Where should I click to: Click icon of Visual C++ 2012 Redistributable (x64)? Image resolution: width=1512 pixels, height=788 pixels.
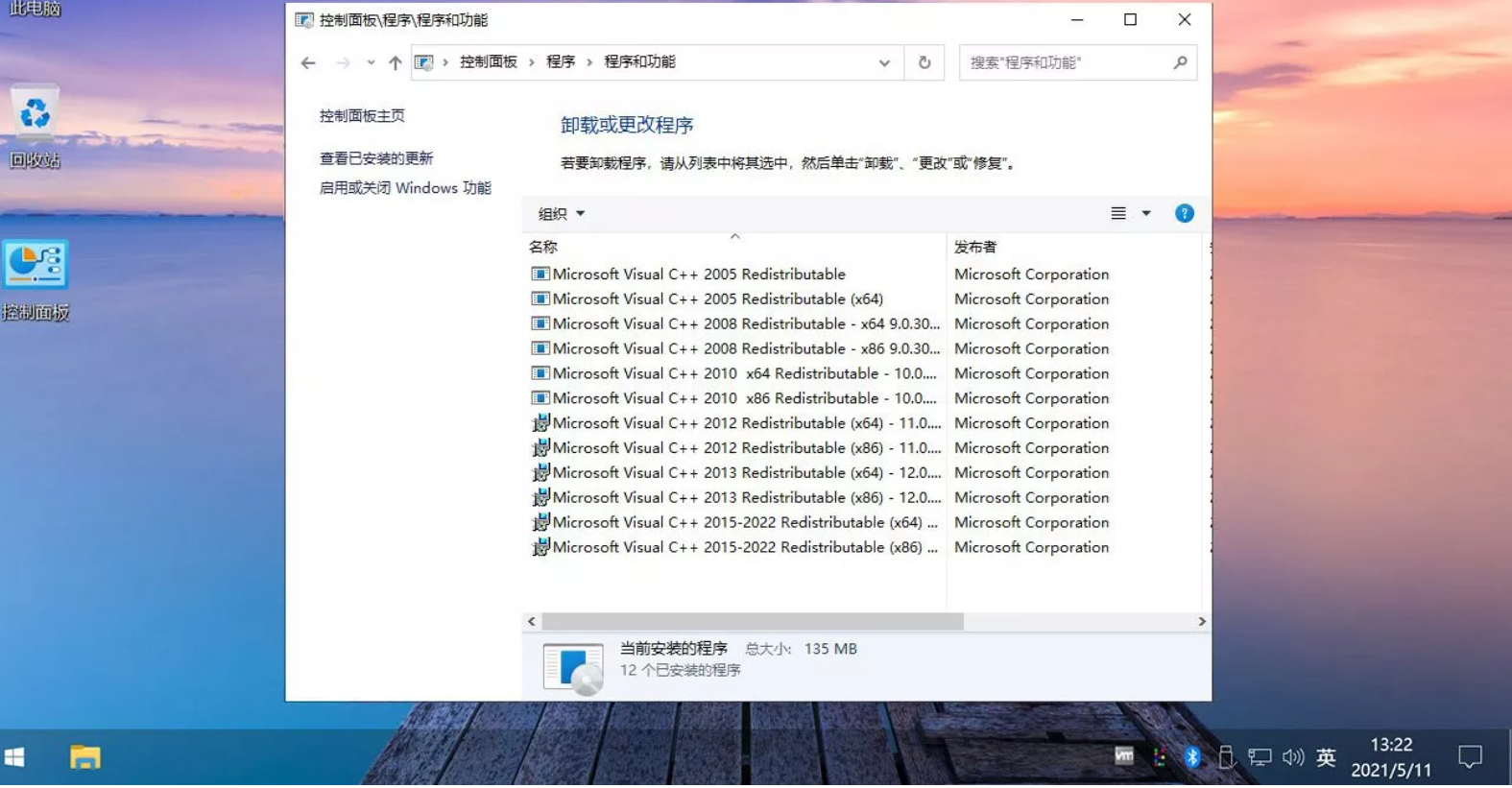coord(540,423)
